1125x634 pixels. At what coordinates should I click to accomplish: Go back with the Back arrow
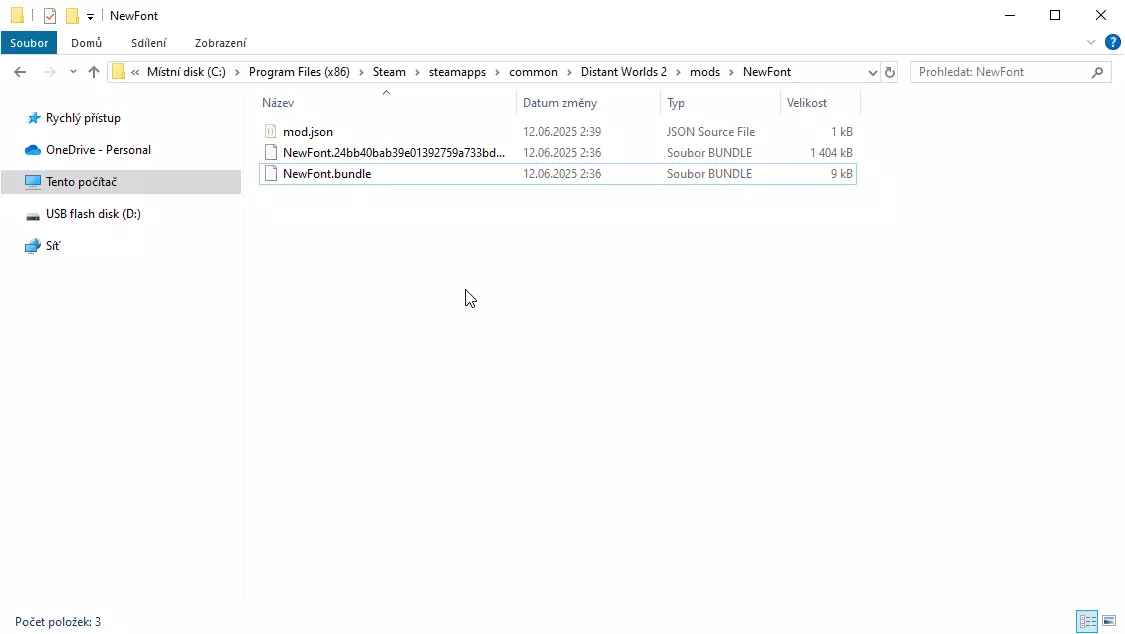click(x=20, y=72)
